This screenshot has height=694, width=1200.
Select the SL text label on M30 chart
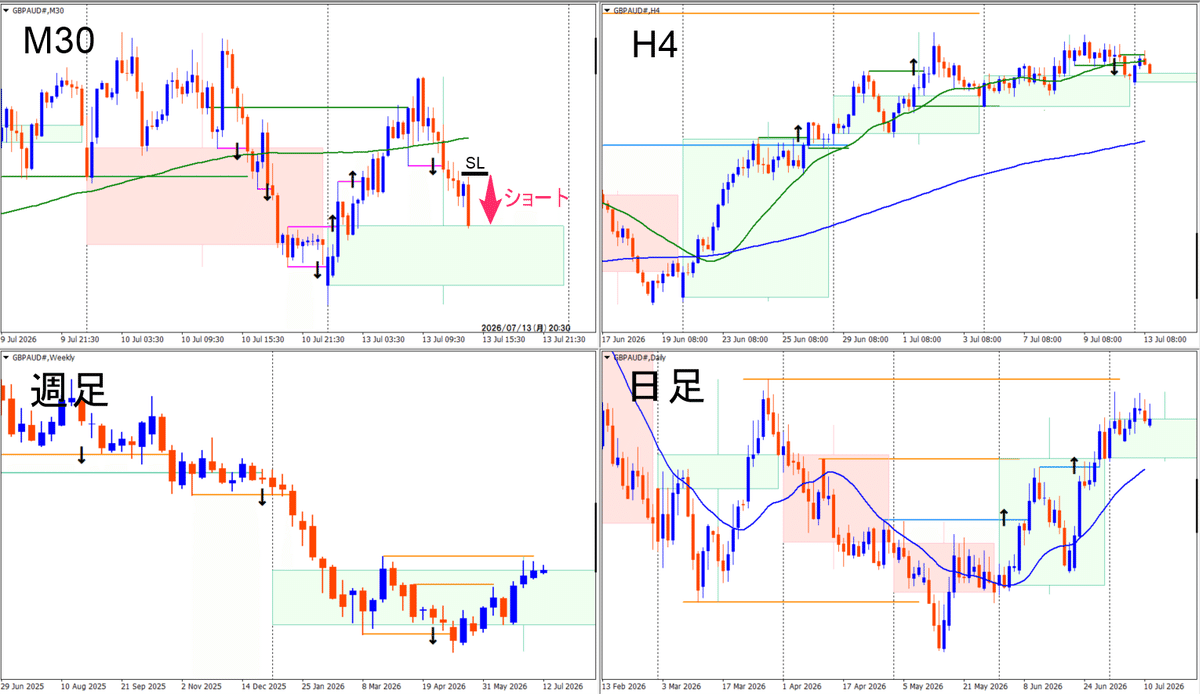click(476, 163)
